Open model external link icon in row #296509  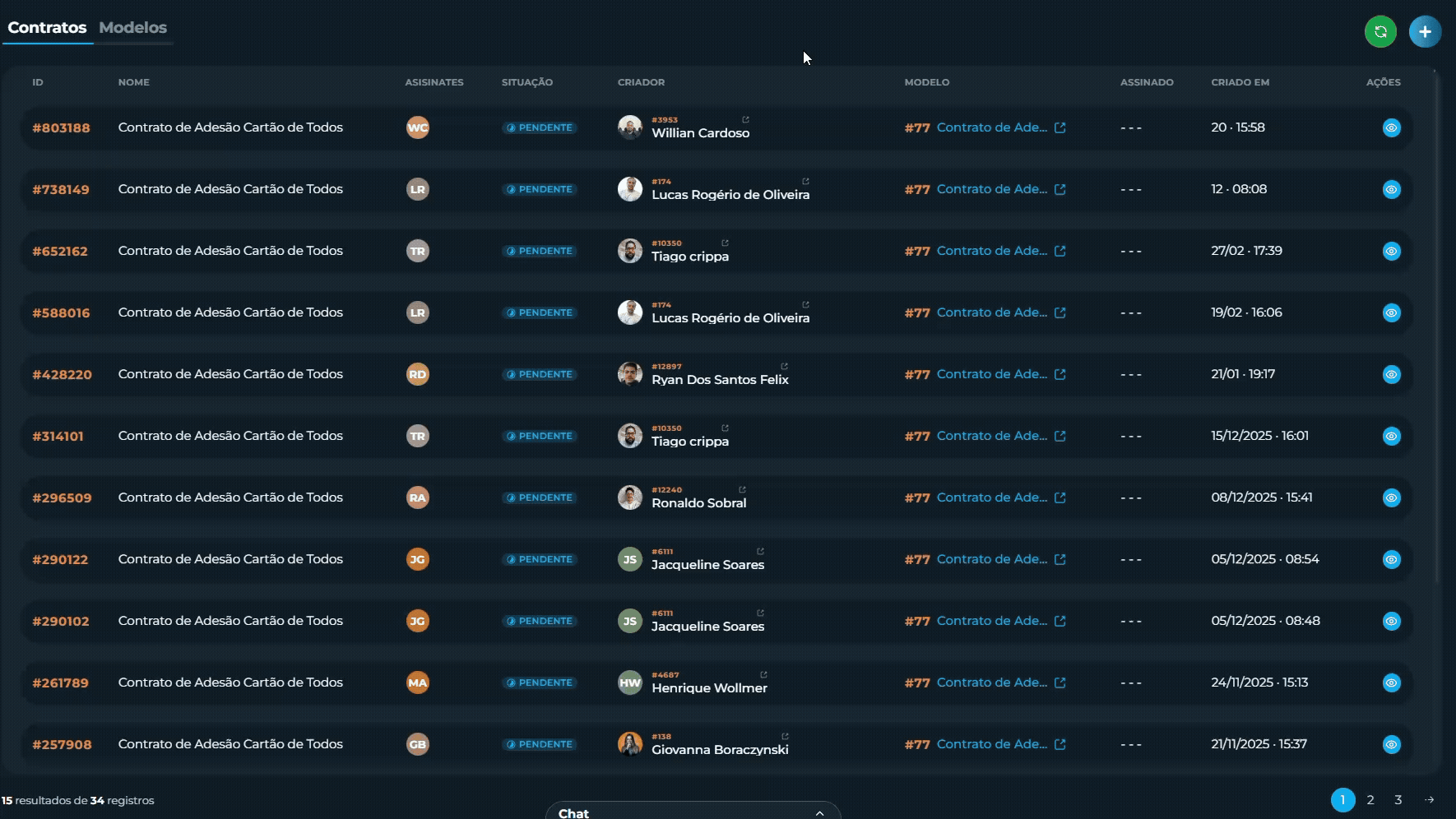coord(1060,497)
